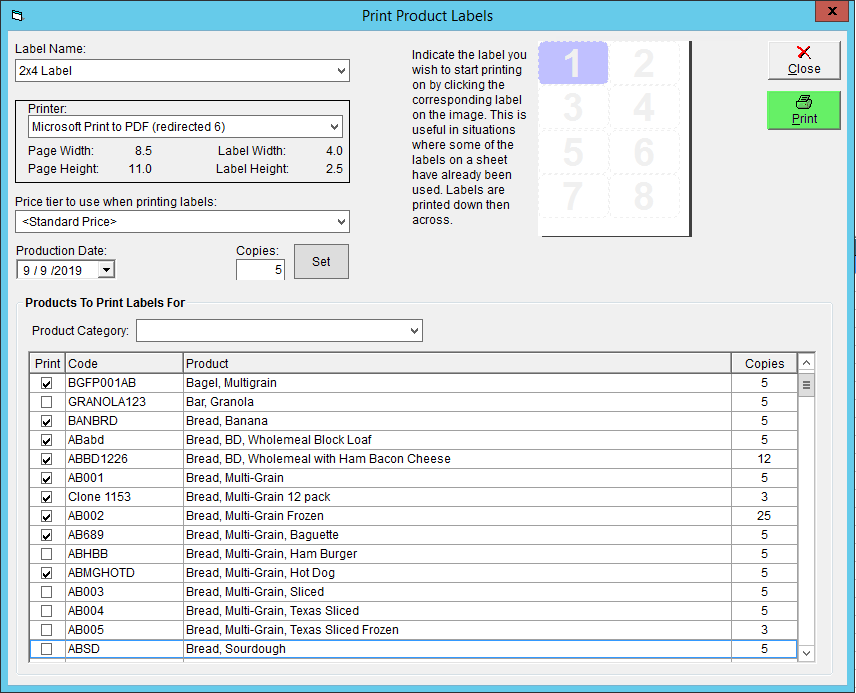Click the code cell AB689
The width and height of the screenshot is (856, 693).
[x=124, y=535]
